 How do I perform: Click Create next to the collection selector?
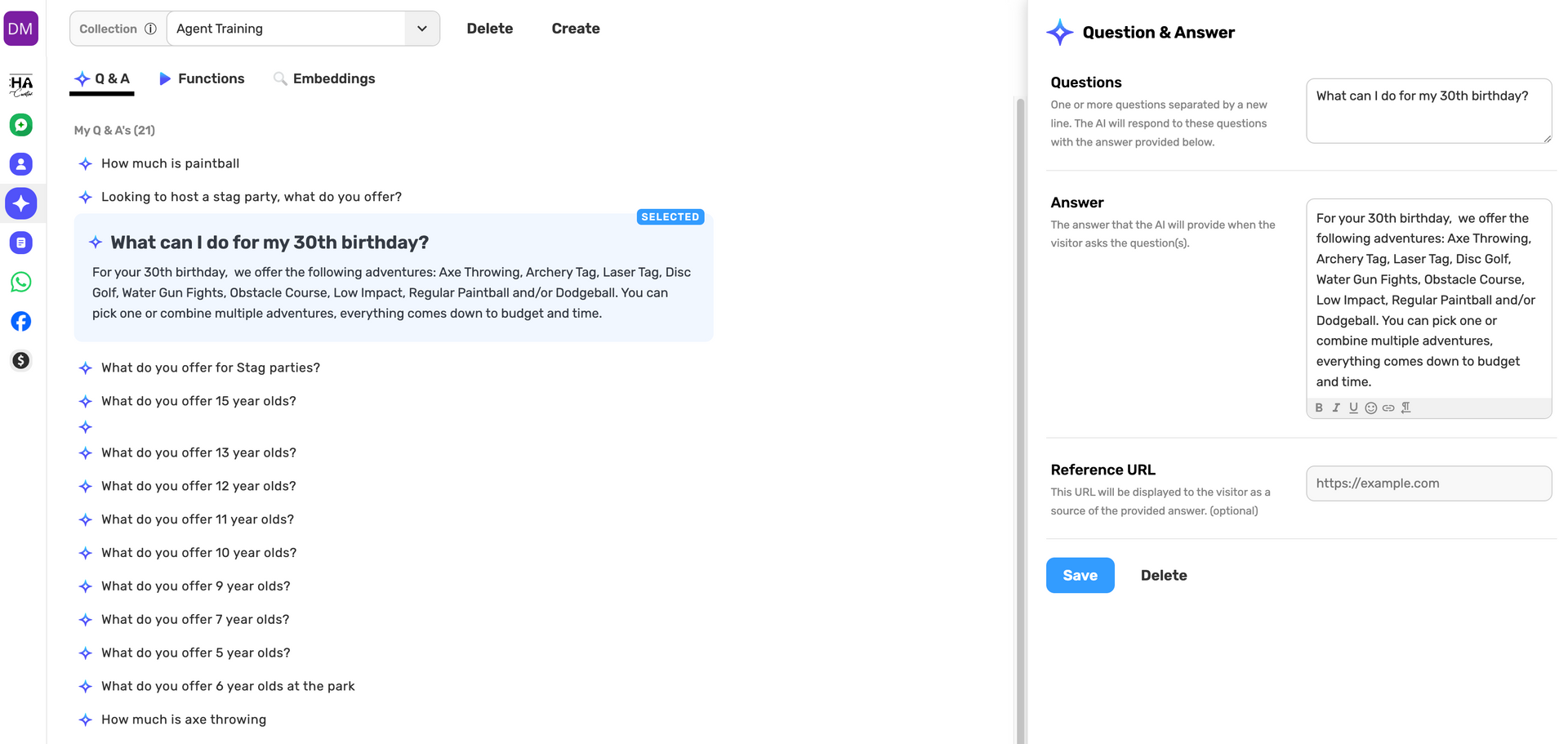(x=575, y=29)
